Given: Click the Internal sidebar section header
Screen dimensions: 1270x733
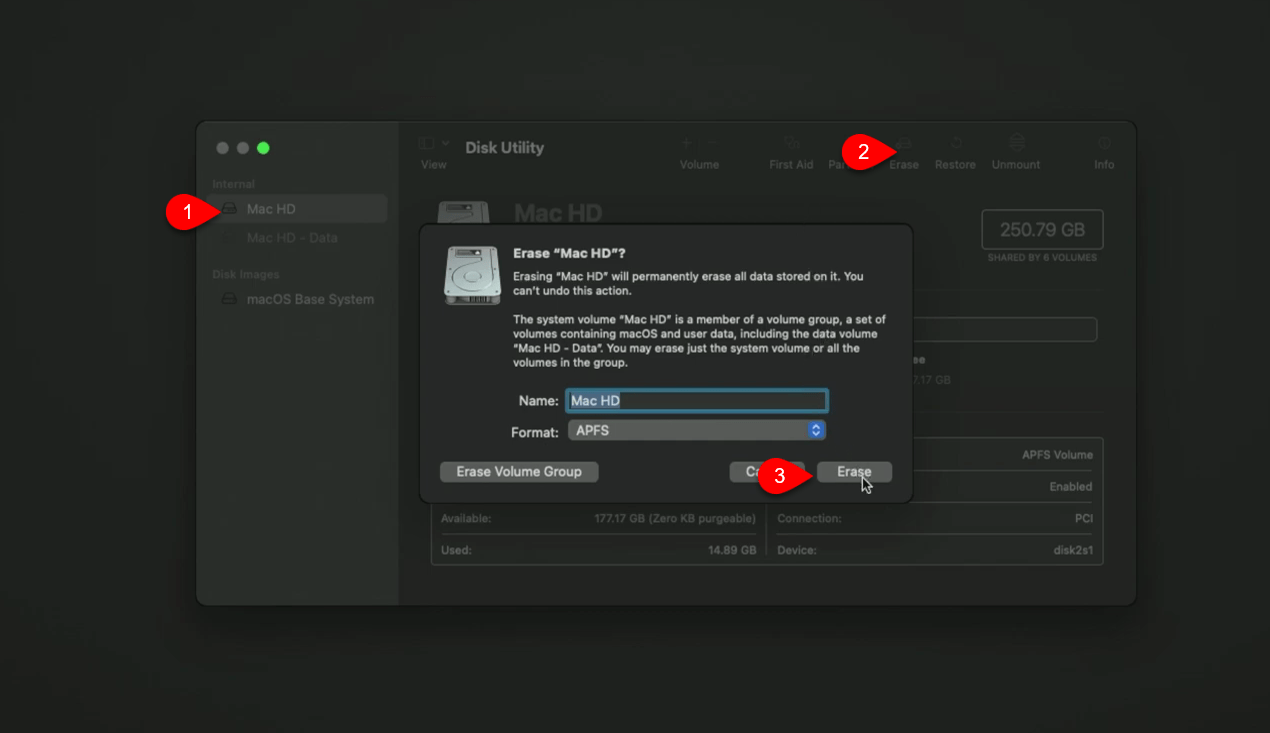Looking at the screenshot, I should (x=234, y=184).
